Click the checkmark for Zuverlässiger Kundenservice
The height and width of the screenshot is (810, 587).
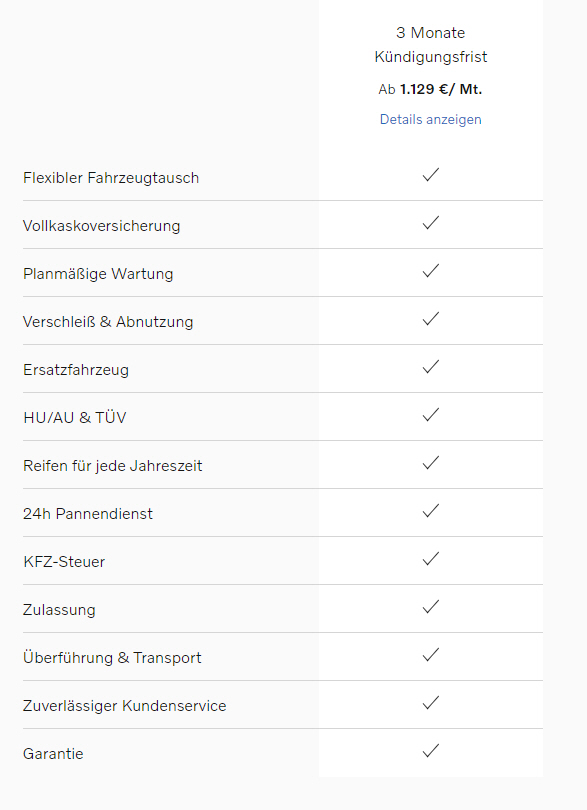pyautogui.click(x=430, y=703)
